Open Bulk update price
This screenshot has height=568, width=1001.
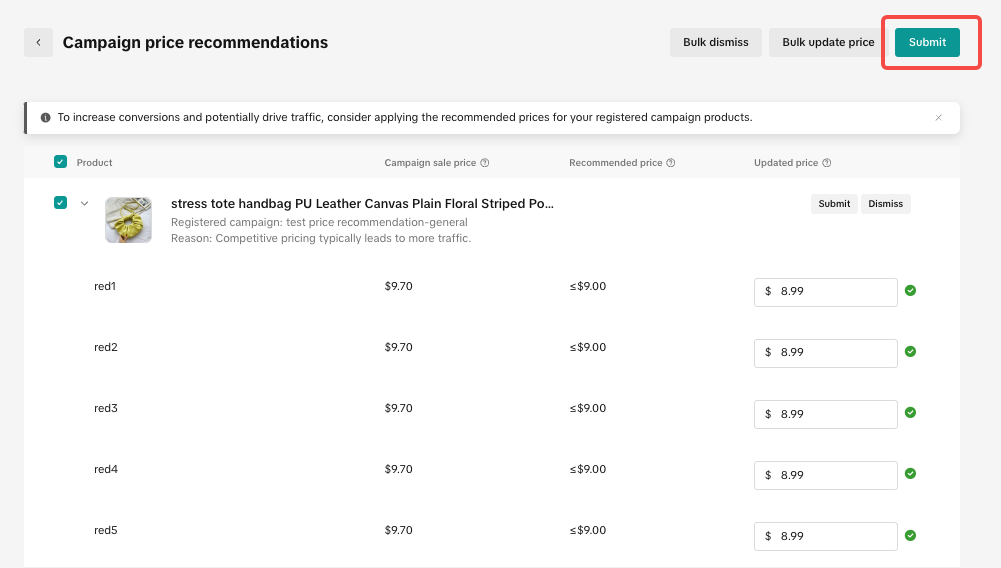coord(828,42)
